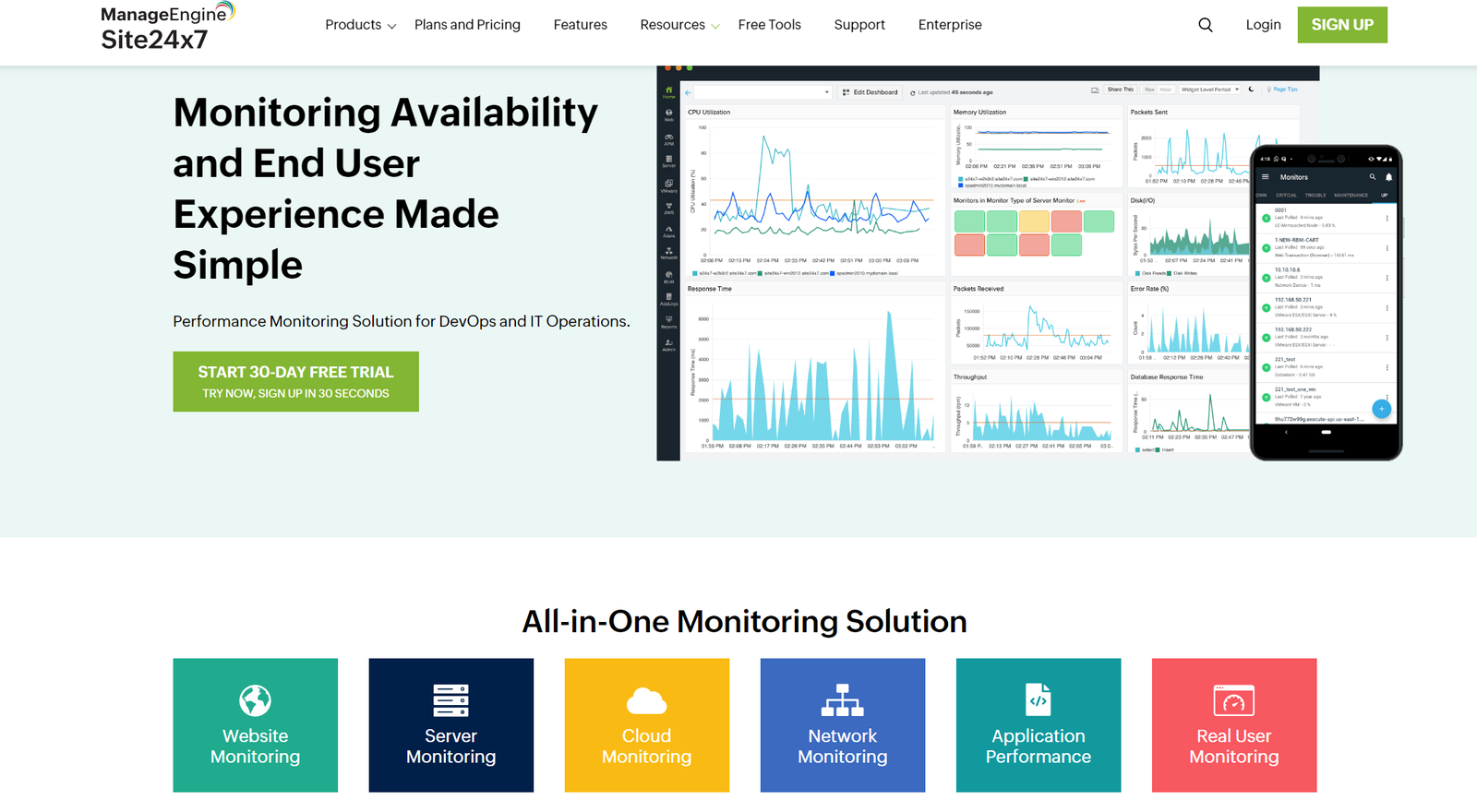Viewport: 1477px width, 812px height.
Task: Select APM icon in dashboard sidebar
Action: click(x=668, y=139)
